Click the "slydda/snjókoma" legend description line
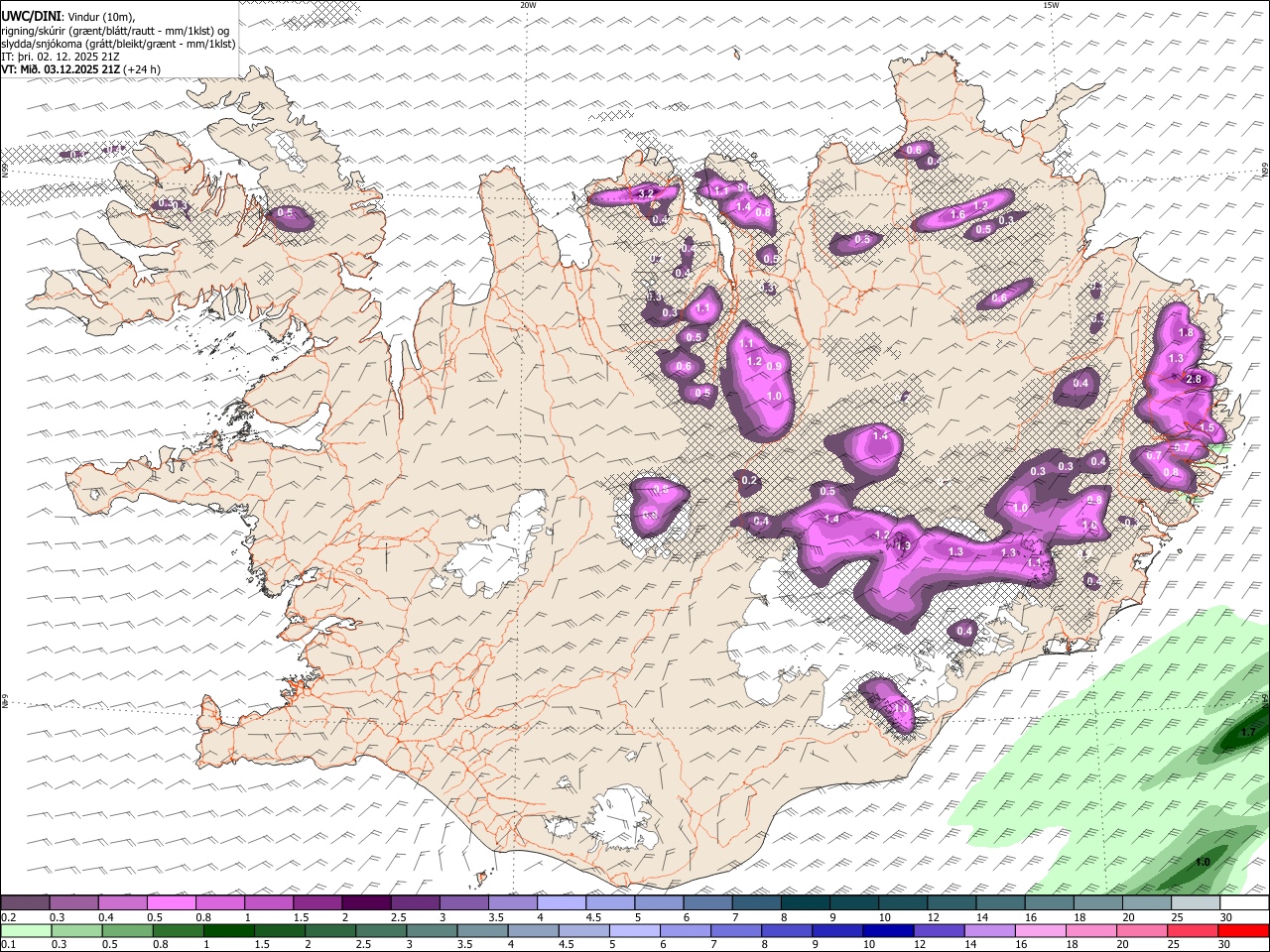Screen dimensions: 1270x952 [119, 44]
